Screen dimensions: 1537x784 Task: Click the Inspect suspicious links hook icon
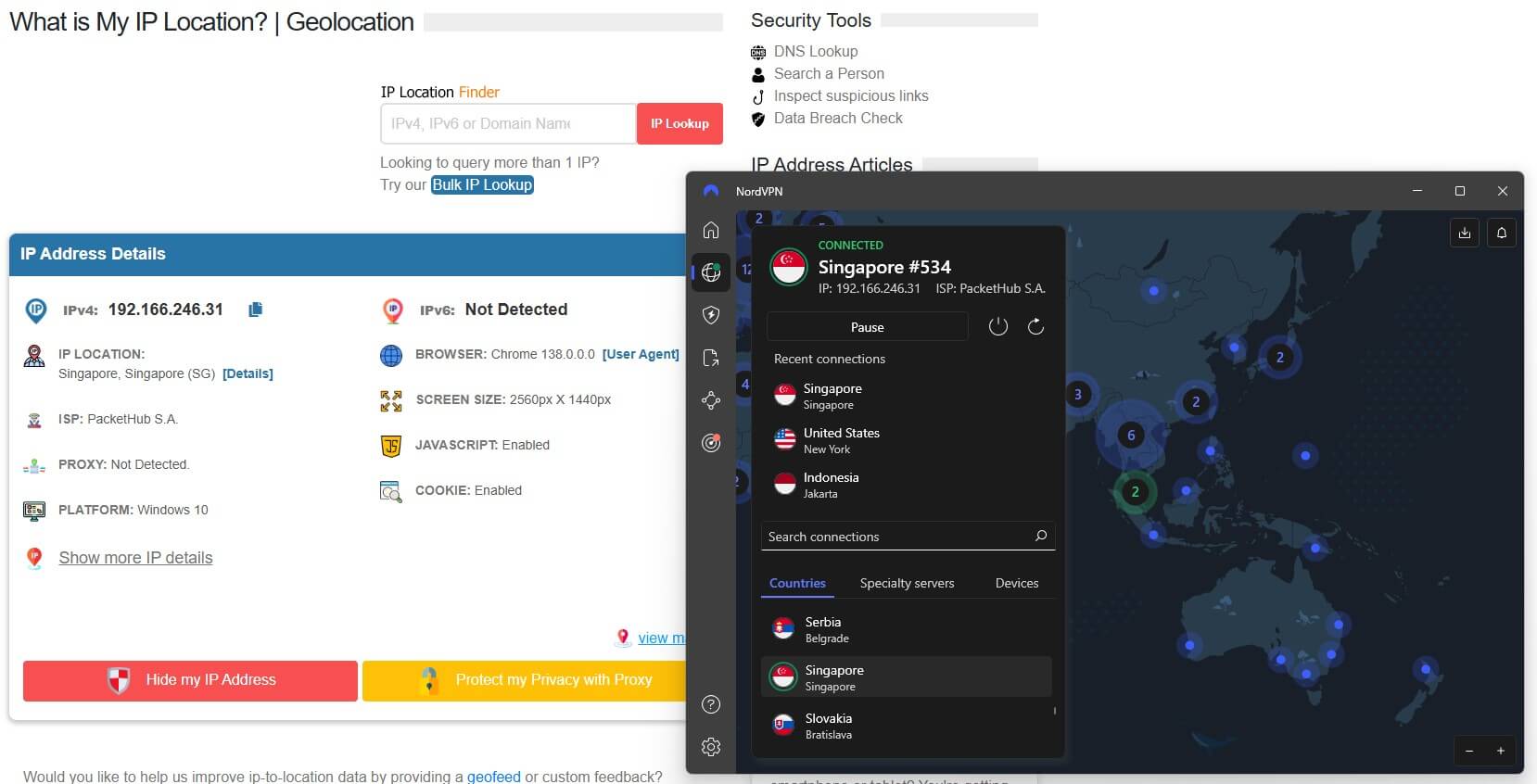click(x=758, y=96)
